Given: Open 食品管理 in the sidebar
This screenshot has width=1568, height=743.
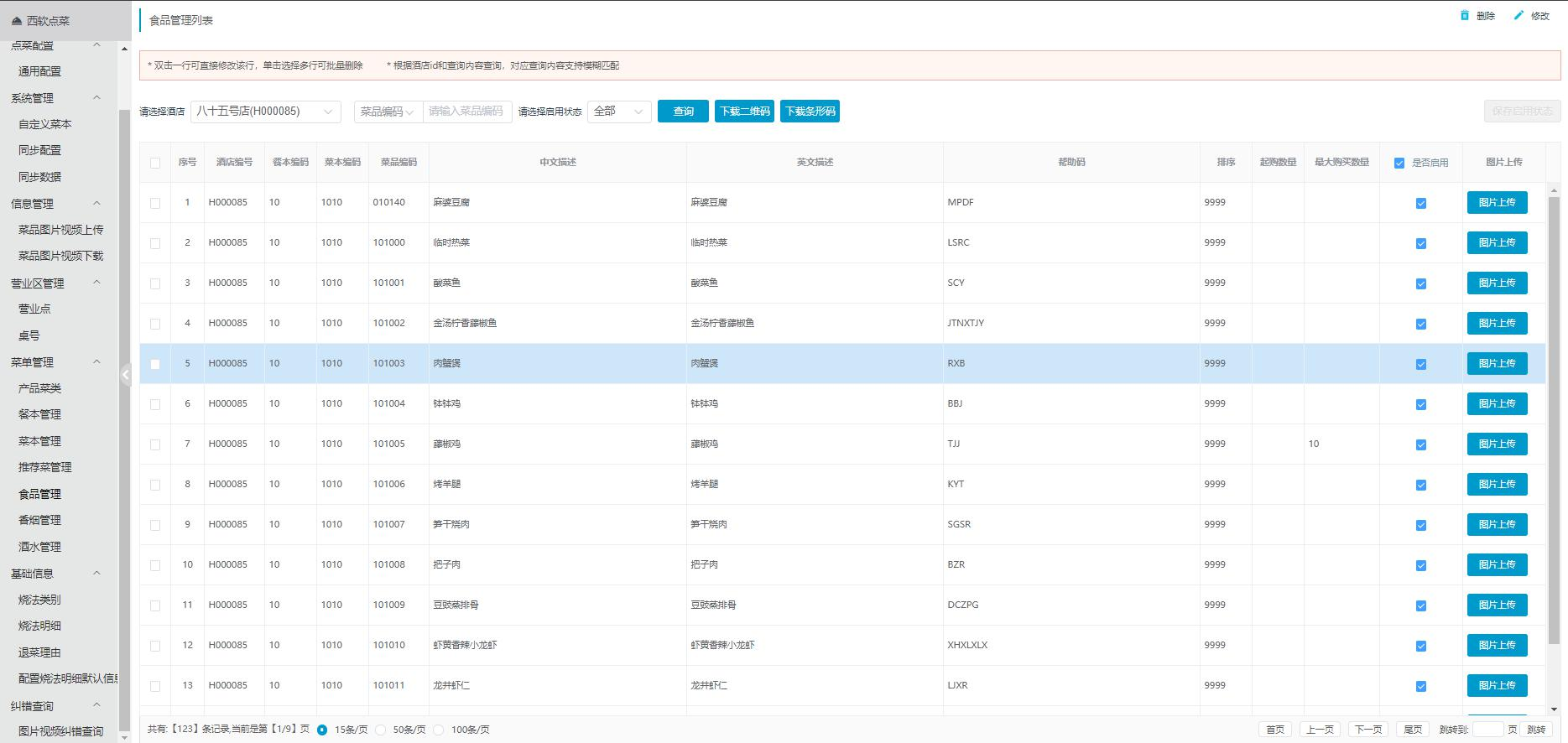Looking at the screenshot, I should pos(39,494).
